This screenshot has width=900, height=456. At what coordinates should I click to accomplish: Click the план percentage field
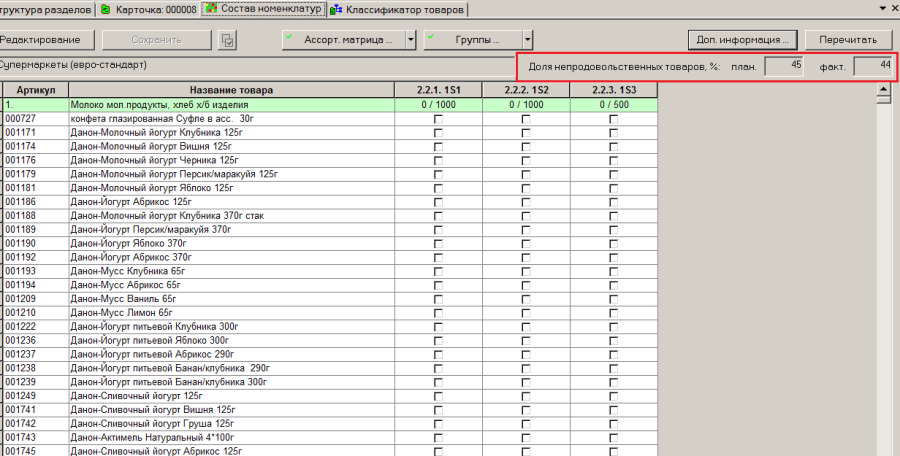pos(784,66)
